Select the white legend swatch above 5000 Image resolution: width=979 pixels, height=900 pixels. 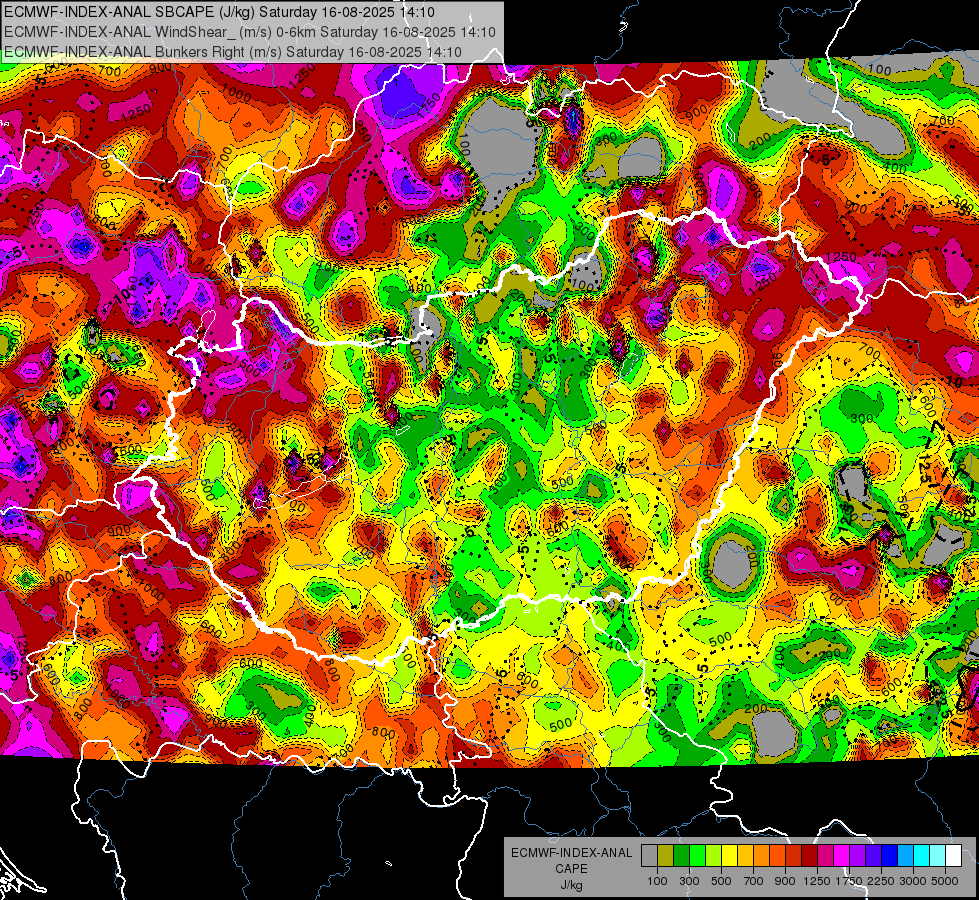(953, 856)
